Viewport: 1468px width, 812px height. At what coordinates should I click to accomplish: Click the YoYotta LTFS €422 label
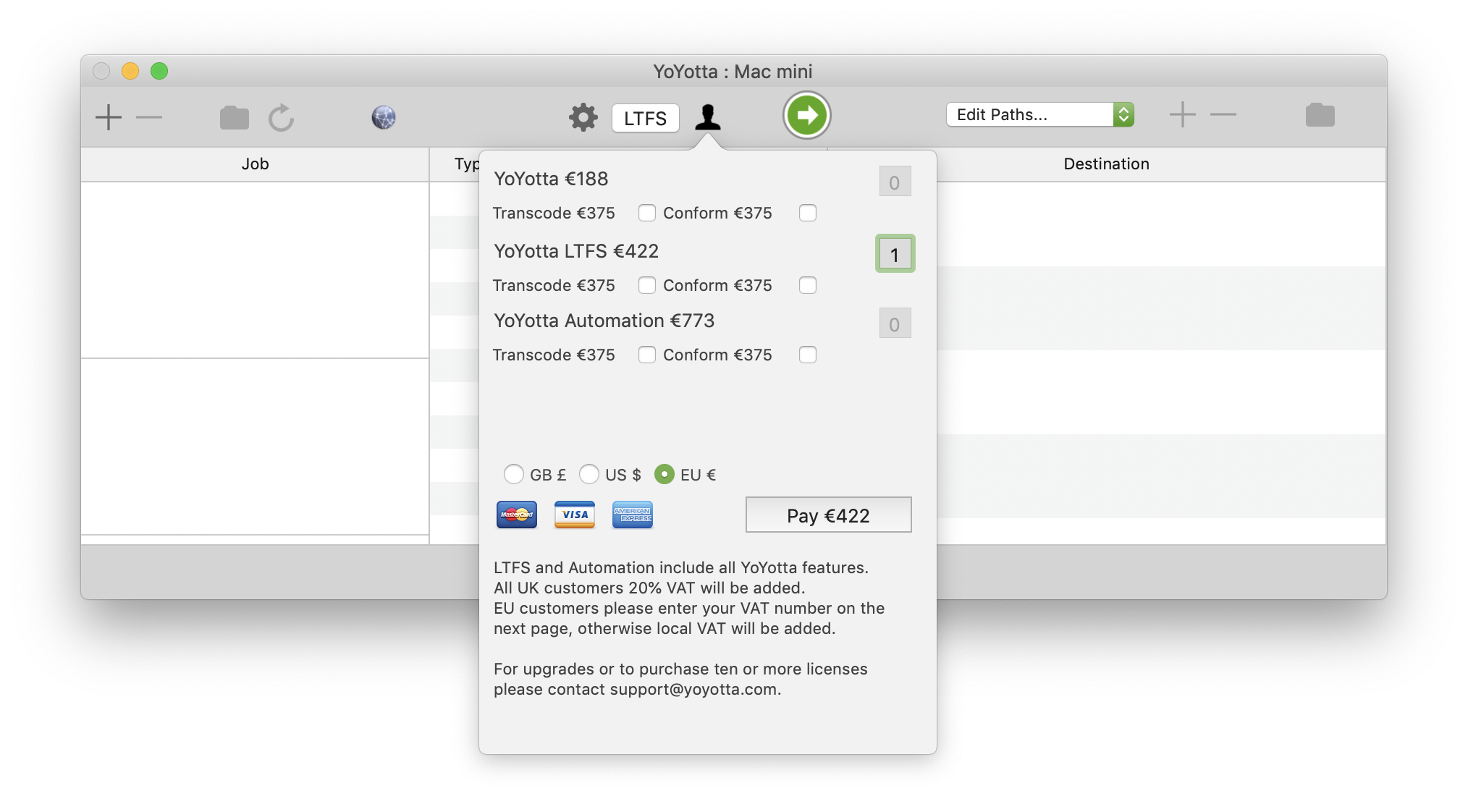pyautogui.click(x=576, y=251)
